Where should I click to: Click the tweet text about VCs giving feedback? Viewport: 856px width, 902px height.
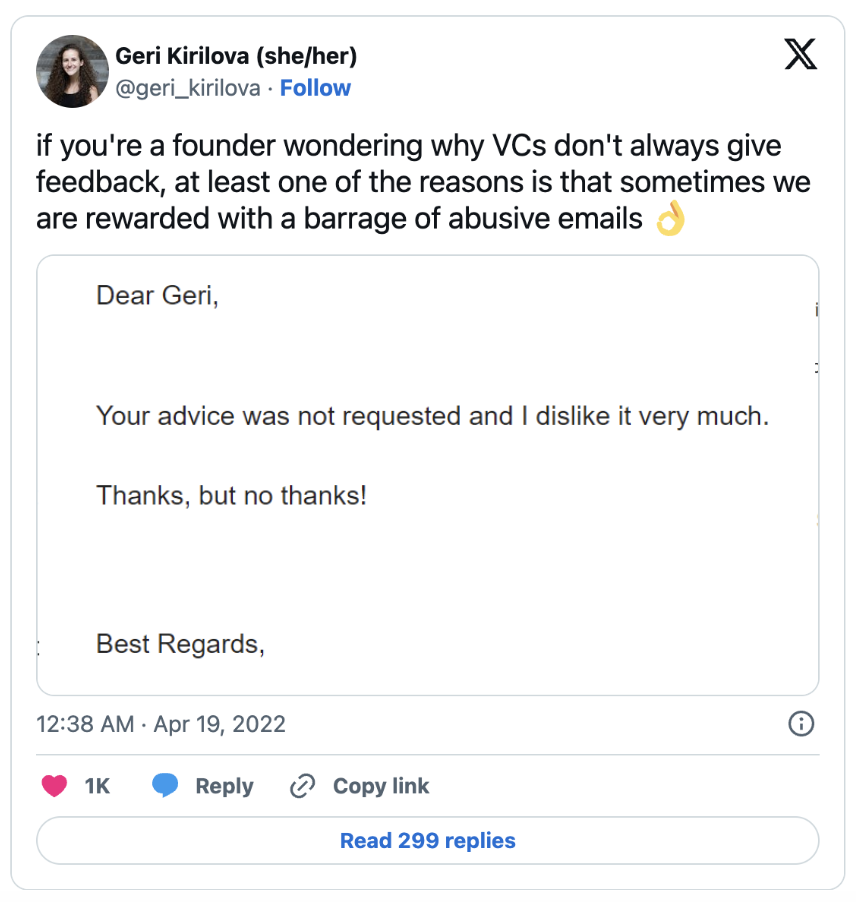coord(420,182)
